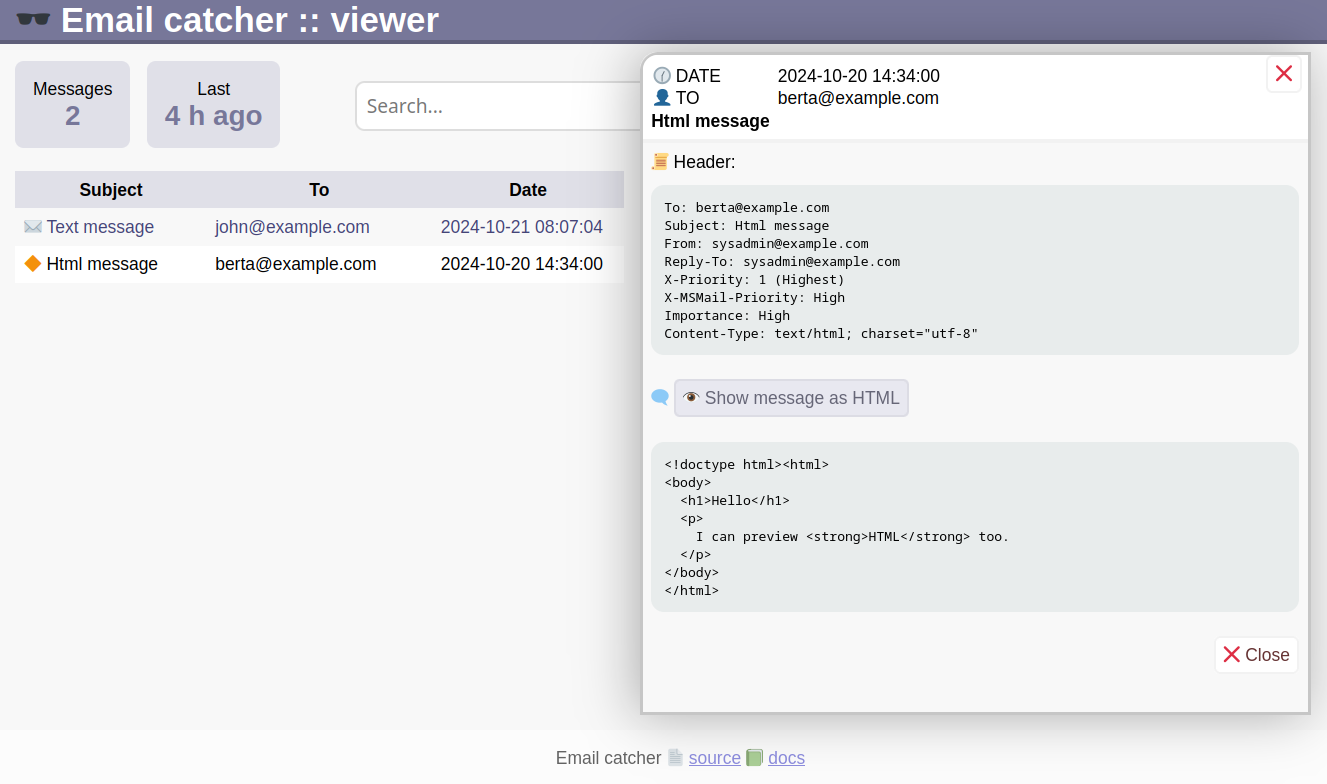This screenshot has width=1327, height=784.
Task: Click the green book icon beside docs link
Action: [x=755, y=758]
